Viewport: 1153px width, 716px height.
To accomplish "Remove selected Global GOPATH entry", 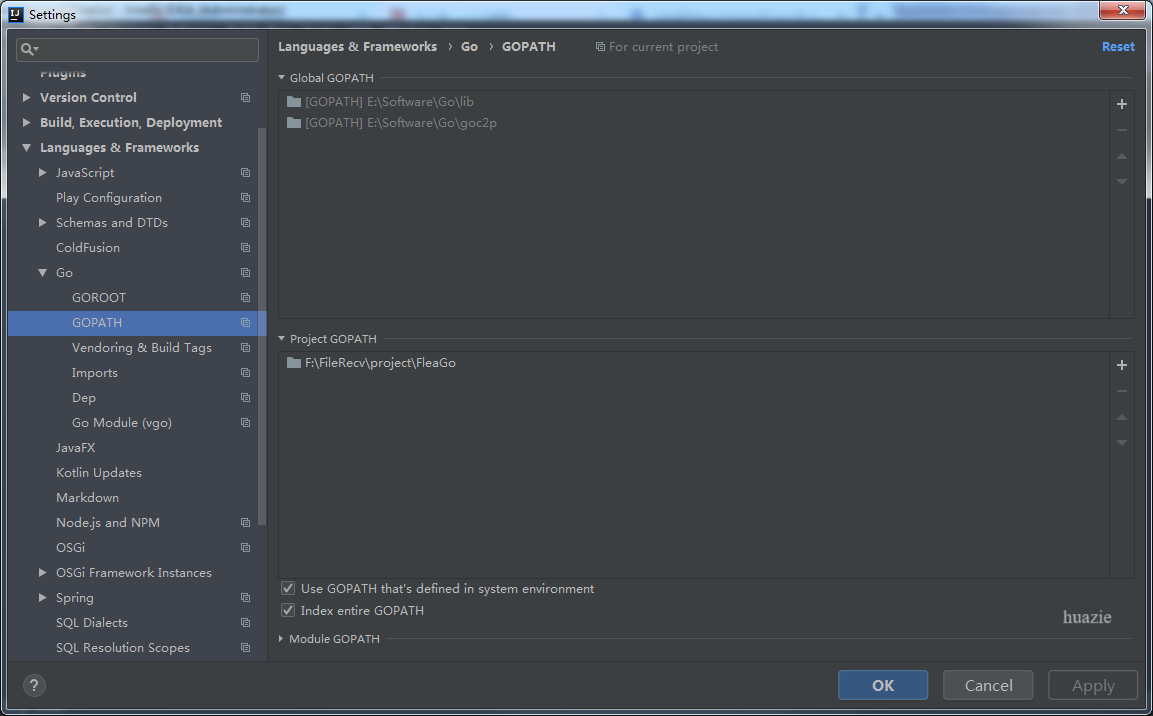I will point(1121,130).
